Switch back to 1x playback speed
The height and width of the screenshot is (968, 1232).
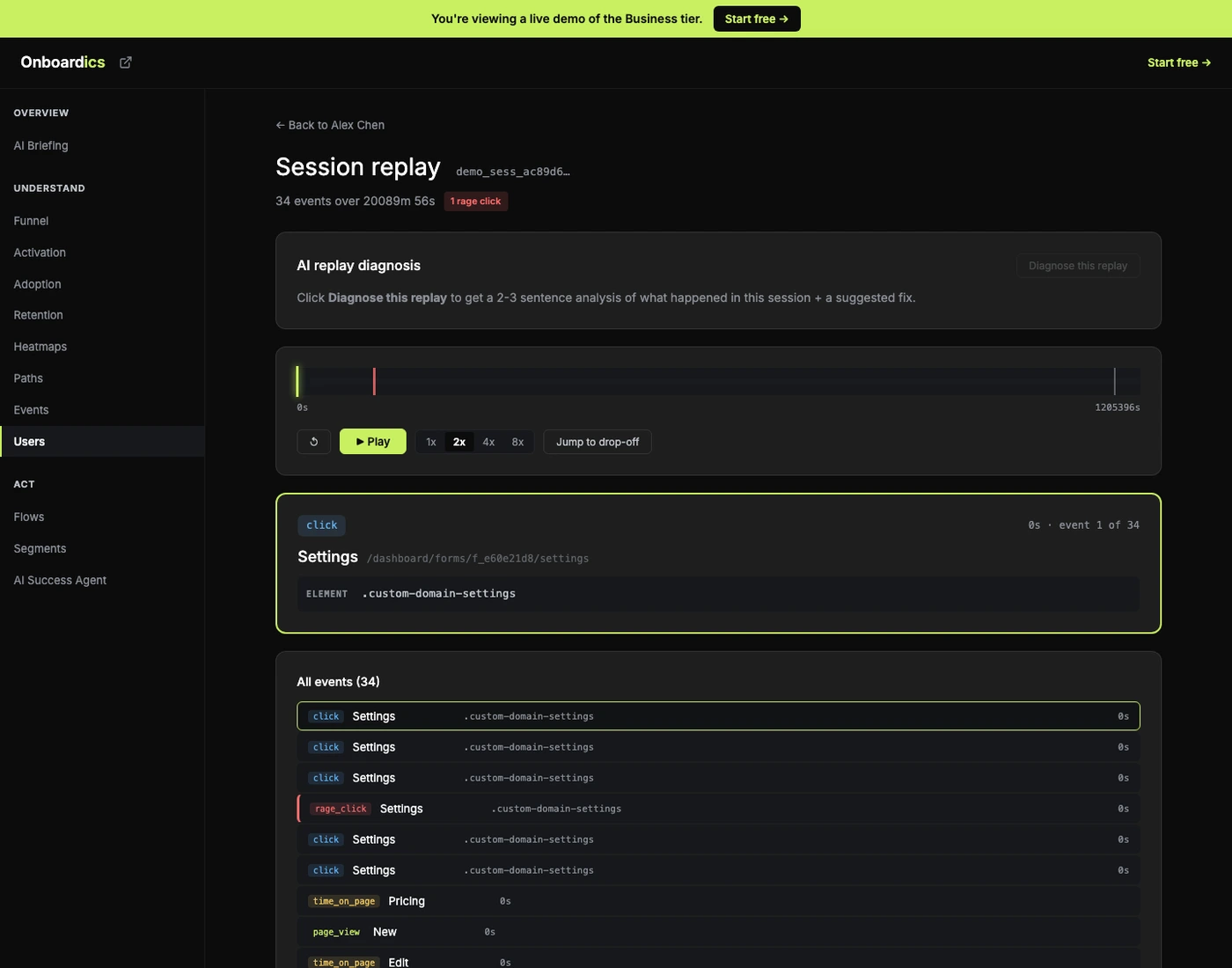(x=430, y=441)
